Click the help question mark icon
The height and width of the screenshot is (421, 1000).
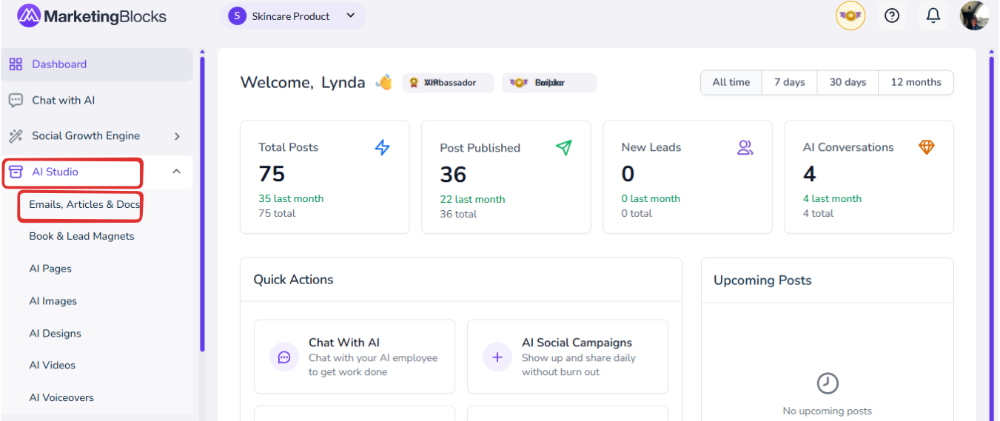click(x=892, y=16)
